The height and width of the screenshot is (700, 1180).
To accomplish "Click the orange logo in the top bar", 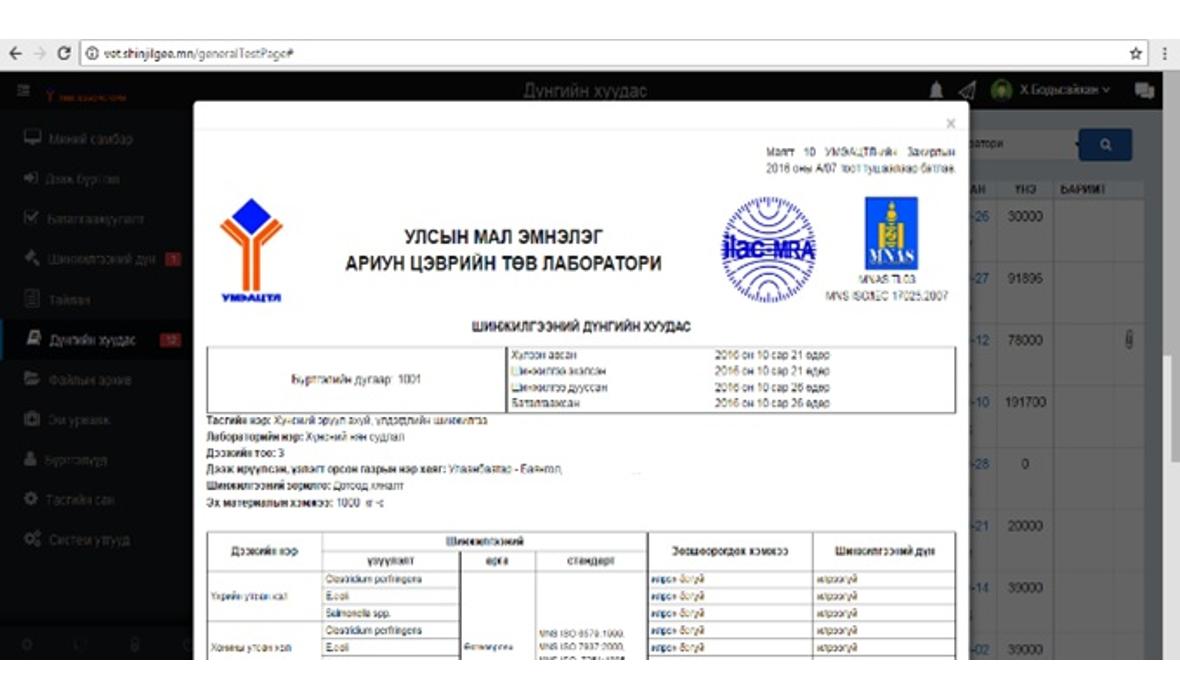I will pyautogui.click(x=86, y=96).
